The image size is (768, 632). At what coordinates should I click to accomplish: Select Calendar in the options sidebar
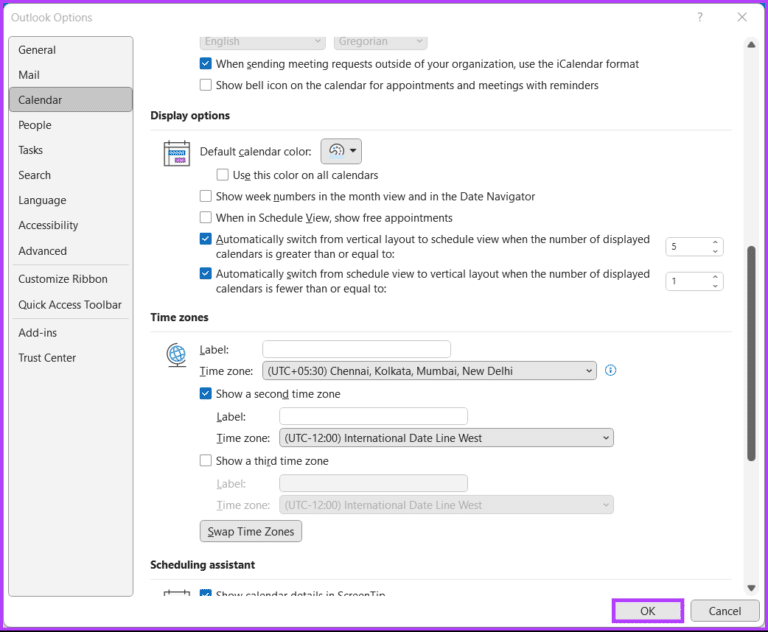tap(71, 100)
